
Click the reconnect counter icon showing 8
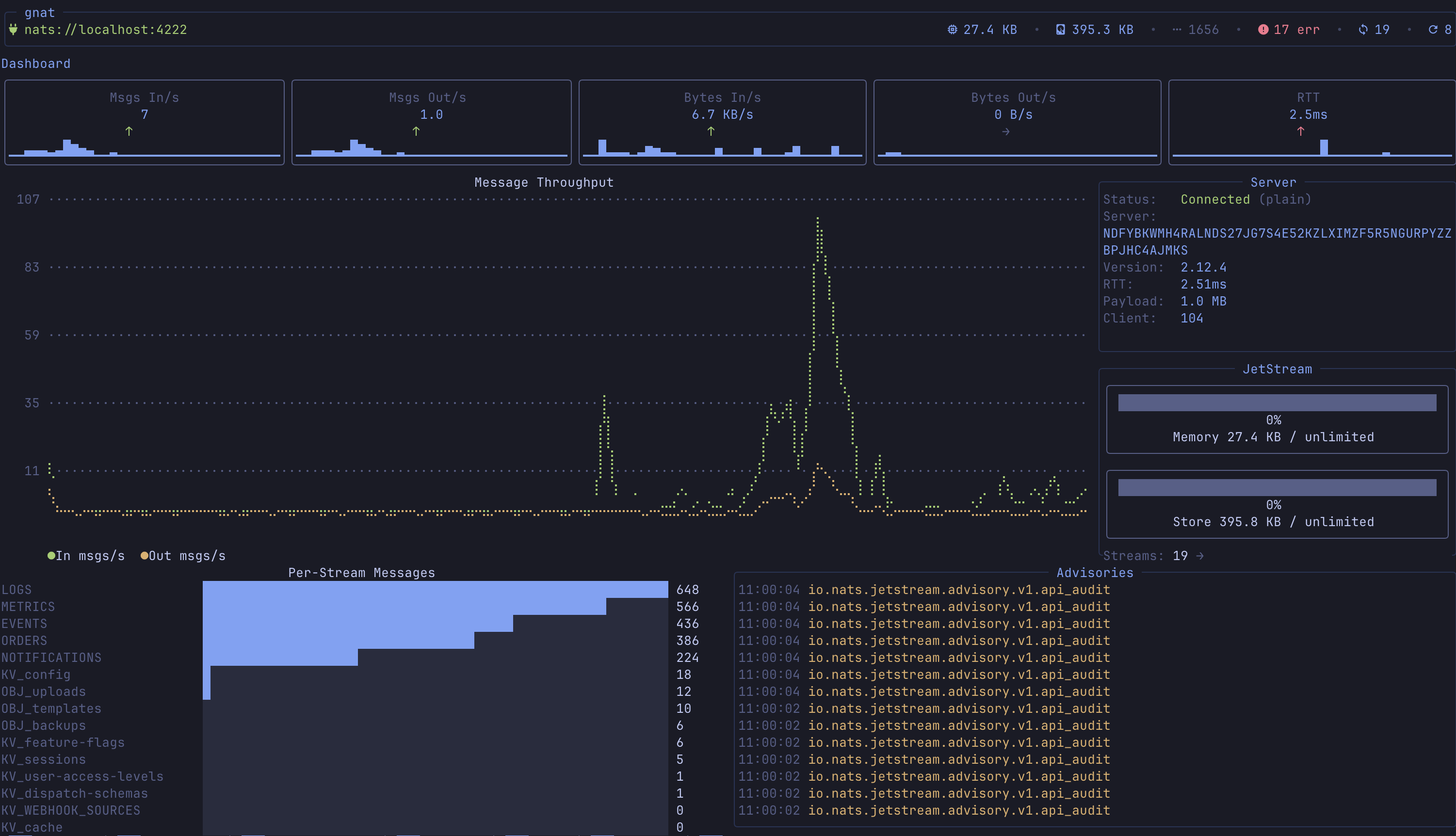coord(1440,29)
